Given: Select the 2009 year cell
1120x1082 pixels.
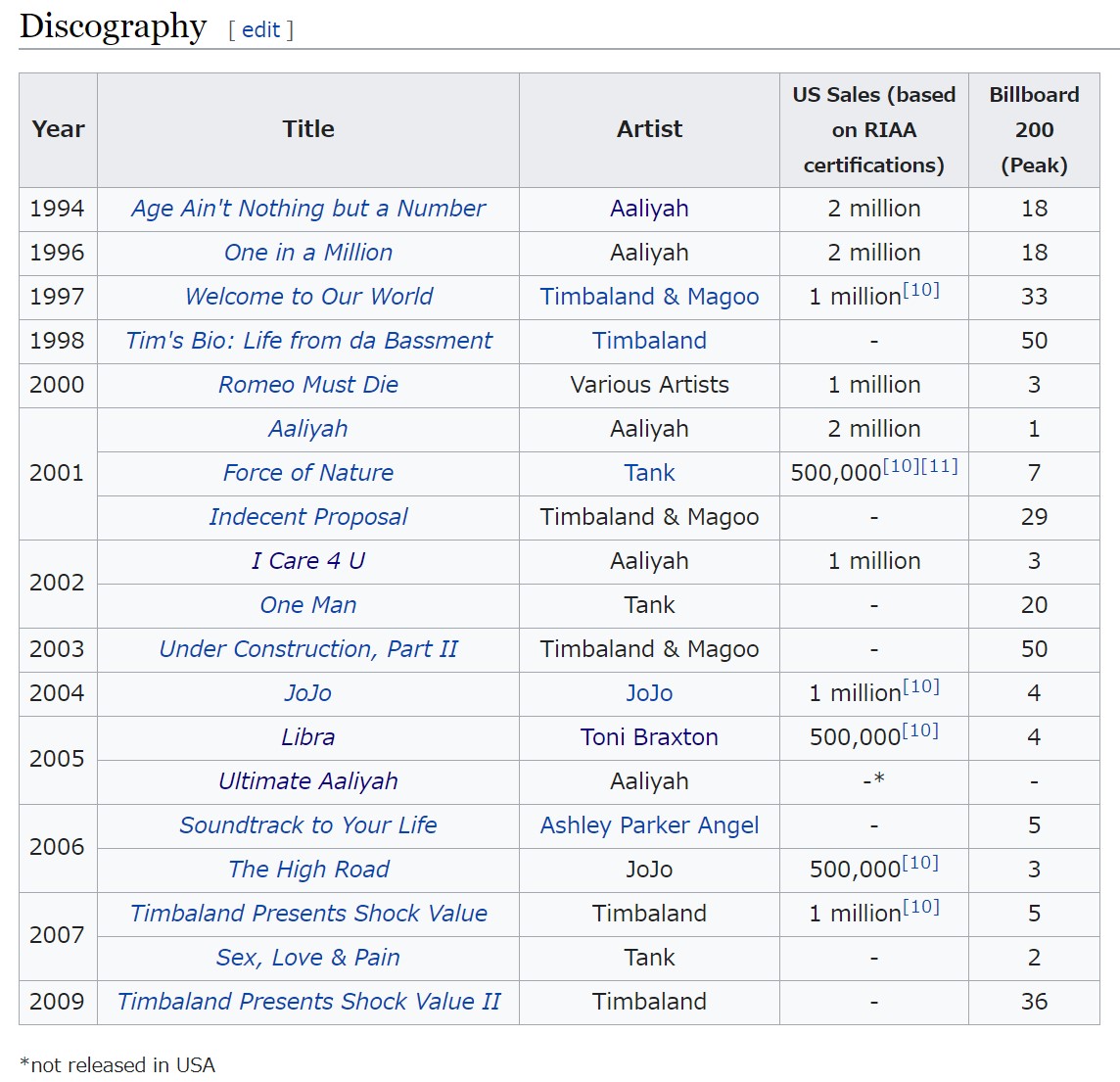Looking at the screenshot, I should (x=58, y=1002).
